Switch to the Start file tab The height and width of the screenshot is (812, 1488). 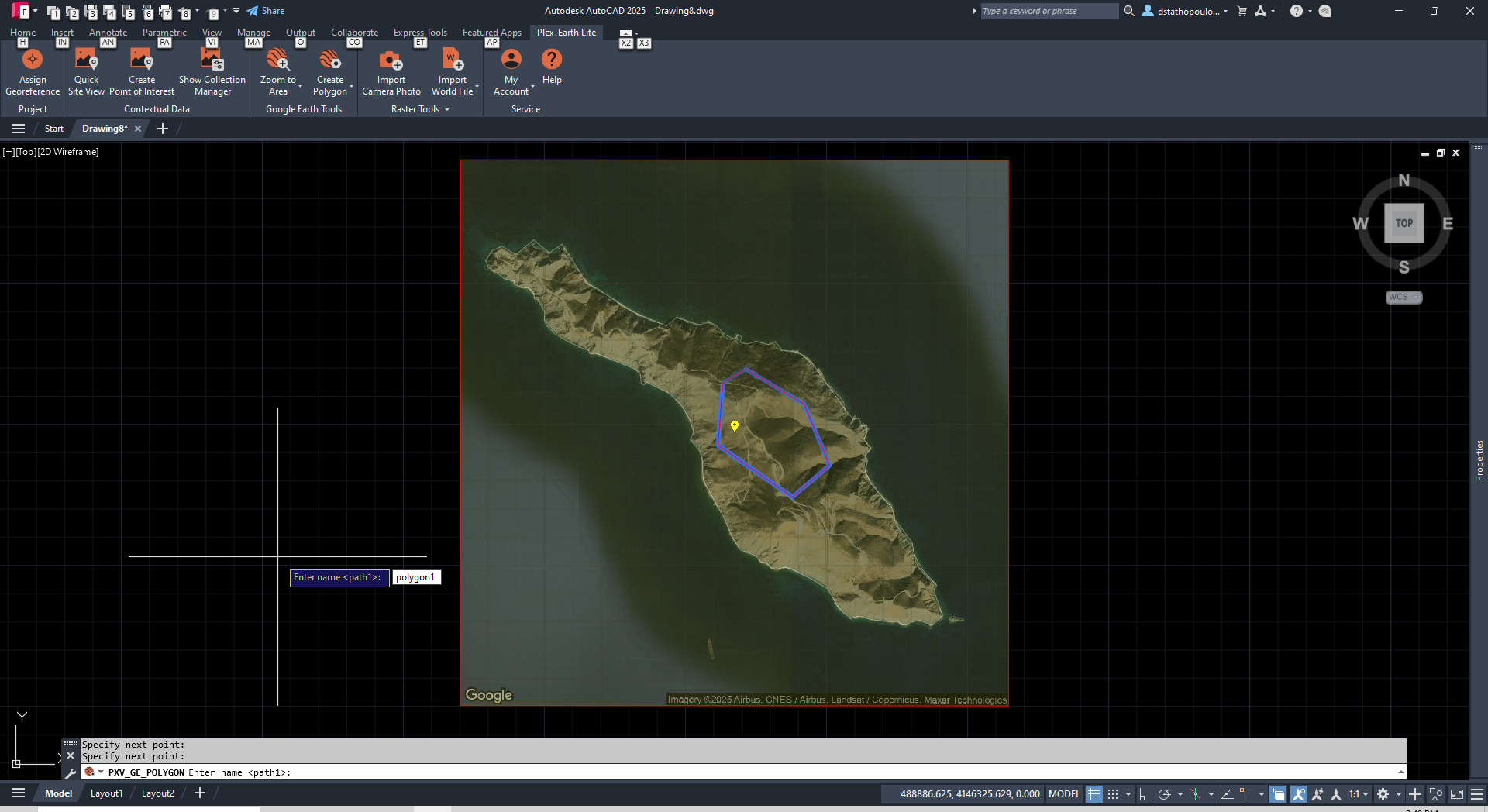point(54,129)
